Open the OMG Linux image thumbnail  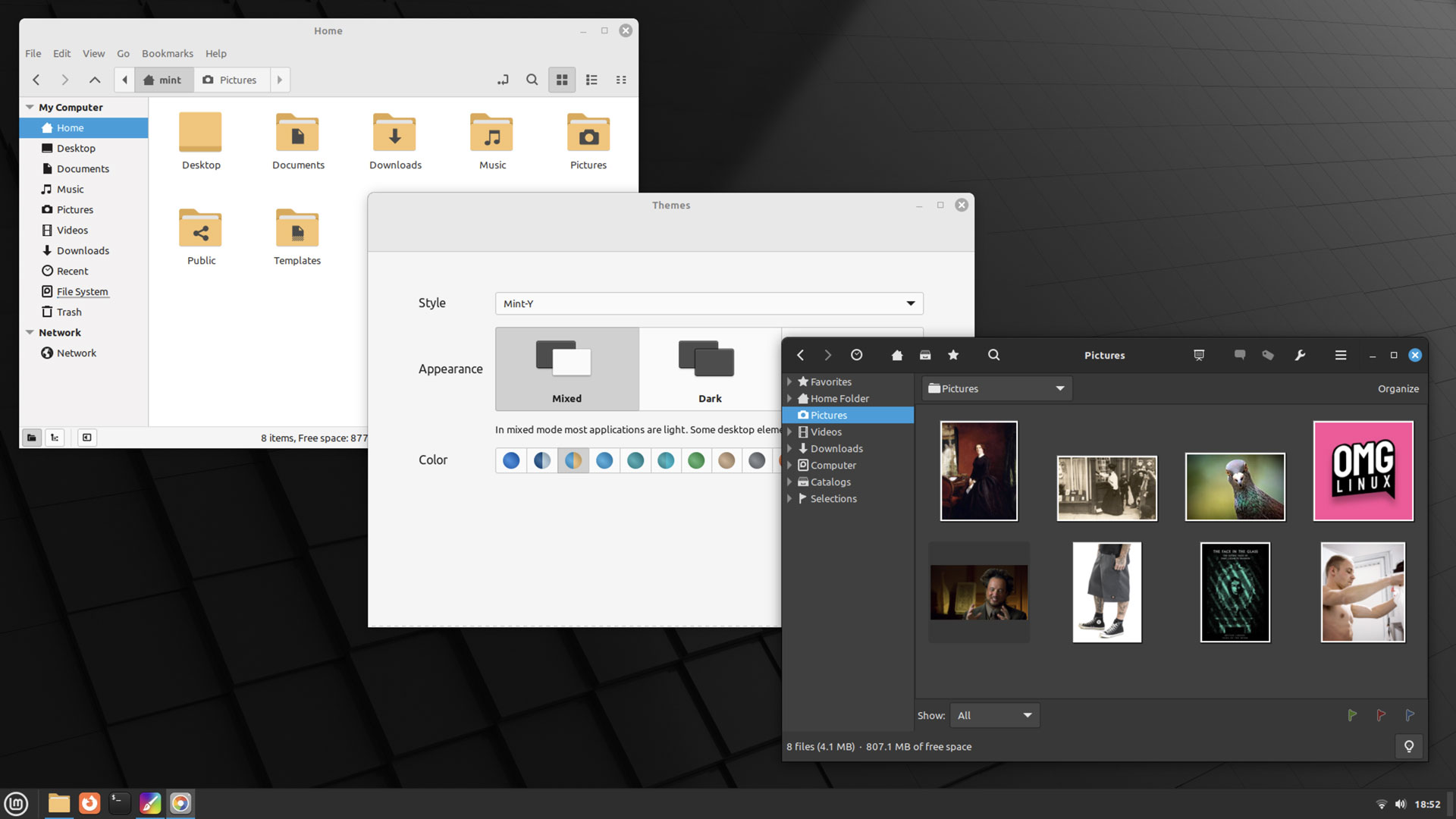(1362, 470)
